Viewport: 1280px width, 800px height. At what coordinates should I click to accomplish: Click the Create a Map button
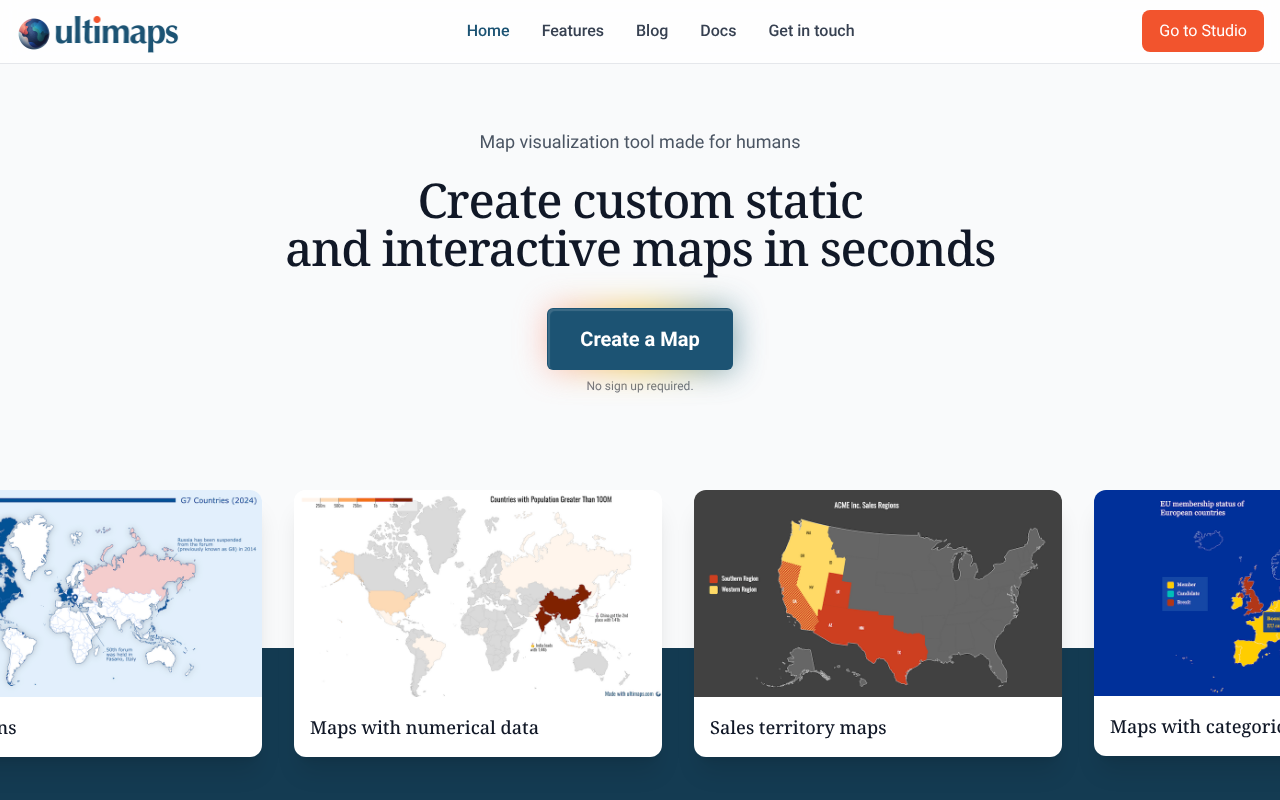tap(639, 339)
